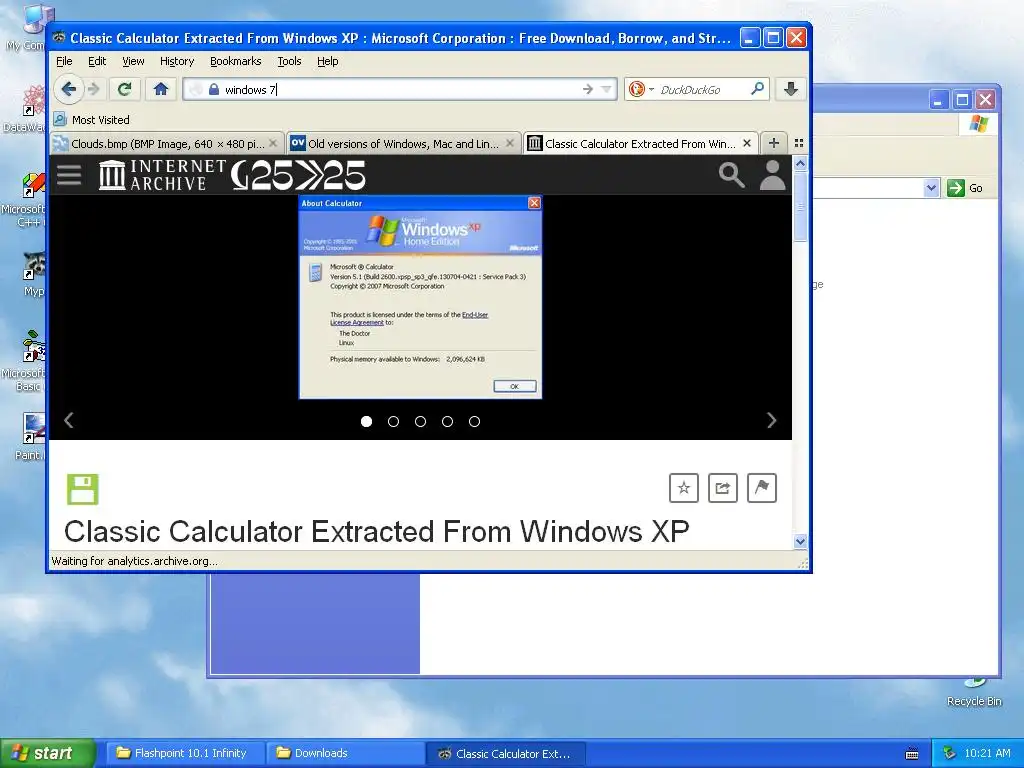Open the Bookmarks menu
This screenshot has height=768, width=1024.
tap(236, 61)
